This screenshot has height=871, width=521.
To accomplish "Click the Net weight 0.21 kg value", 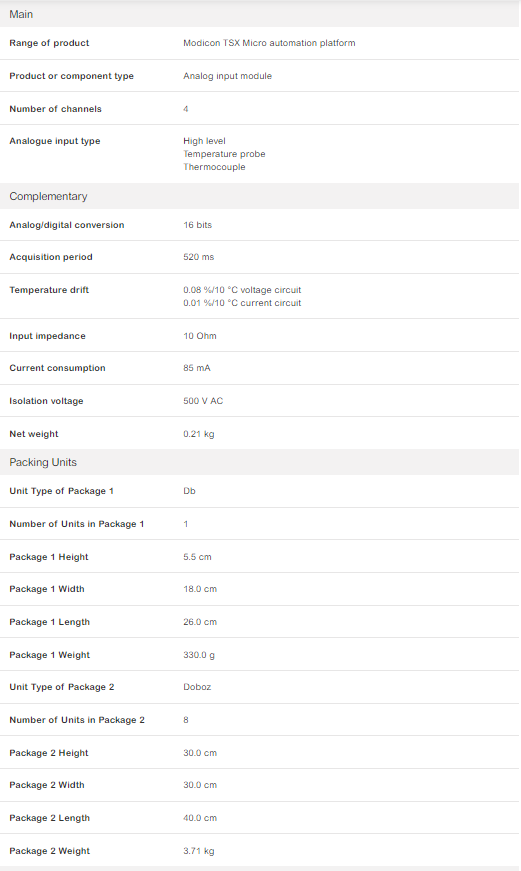I will point(199,434).
